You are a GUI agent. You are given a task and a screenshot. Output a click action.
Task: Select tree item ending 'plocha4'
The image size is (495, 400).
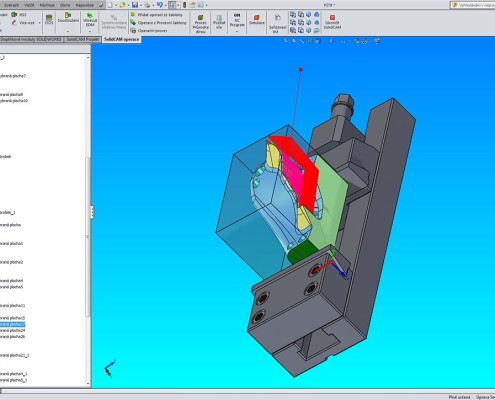12,281
